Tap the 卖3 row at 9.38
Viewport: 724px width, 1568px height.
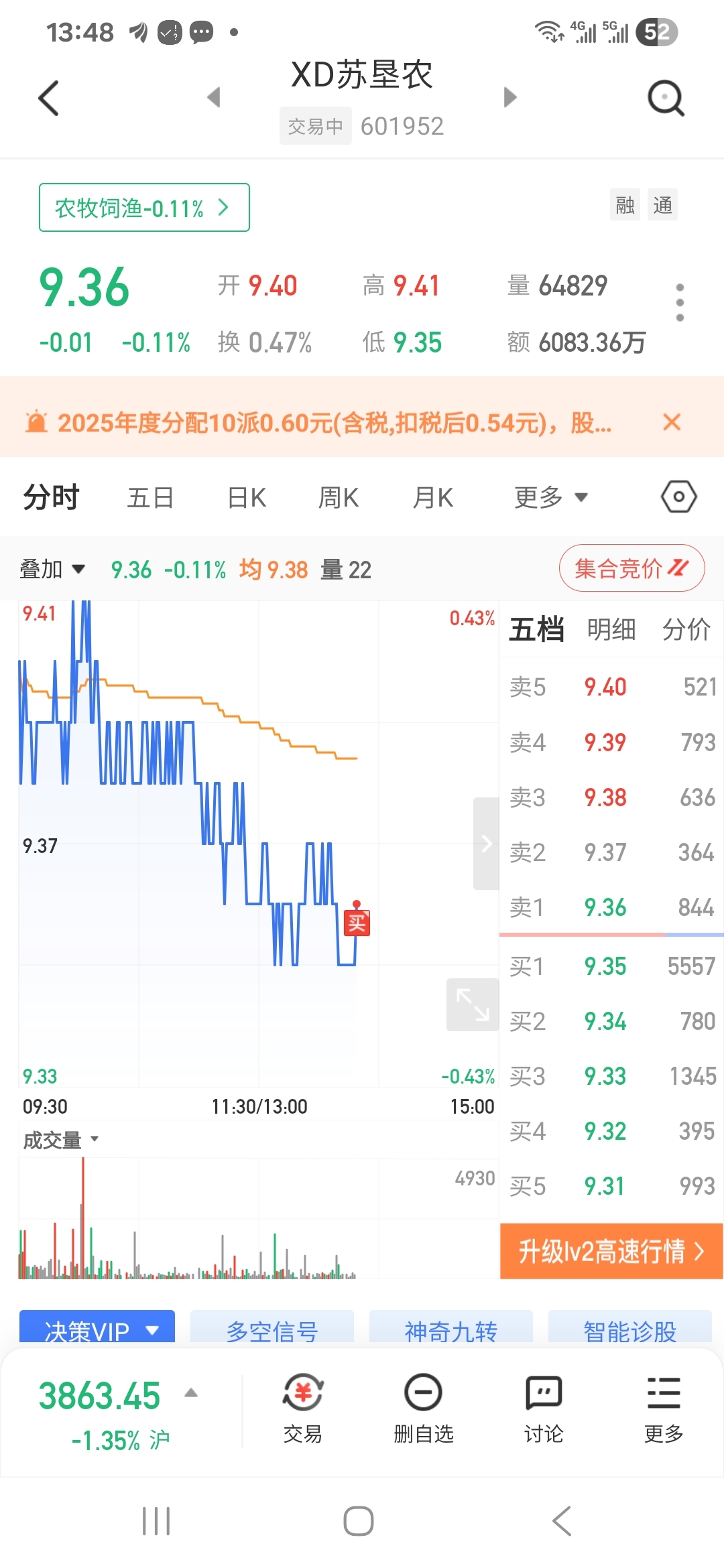[x=611, y=797]
